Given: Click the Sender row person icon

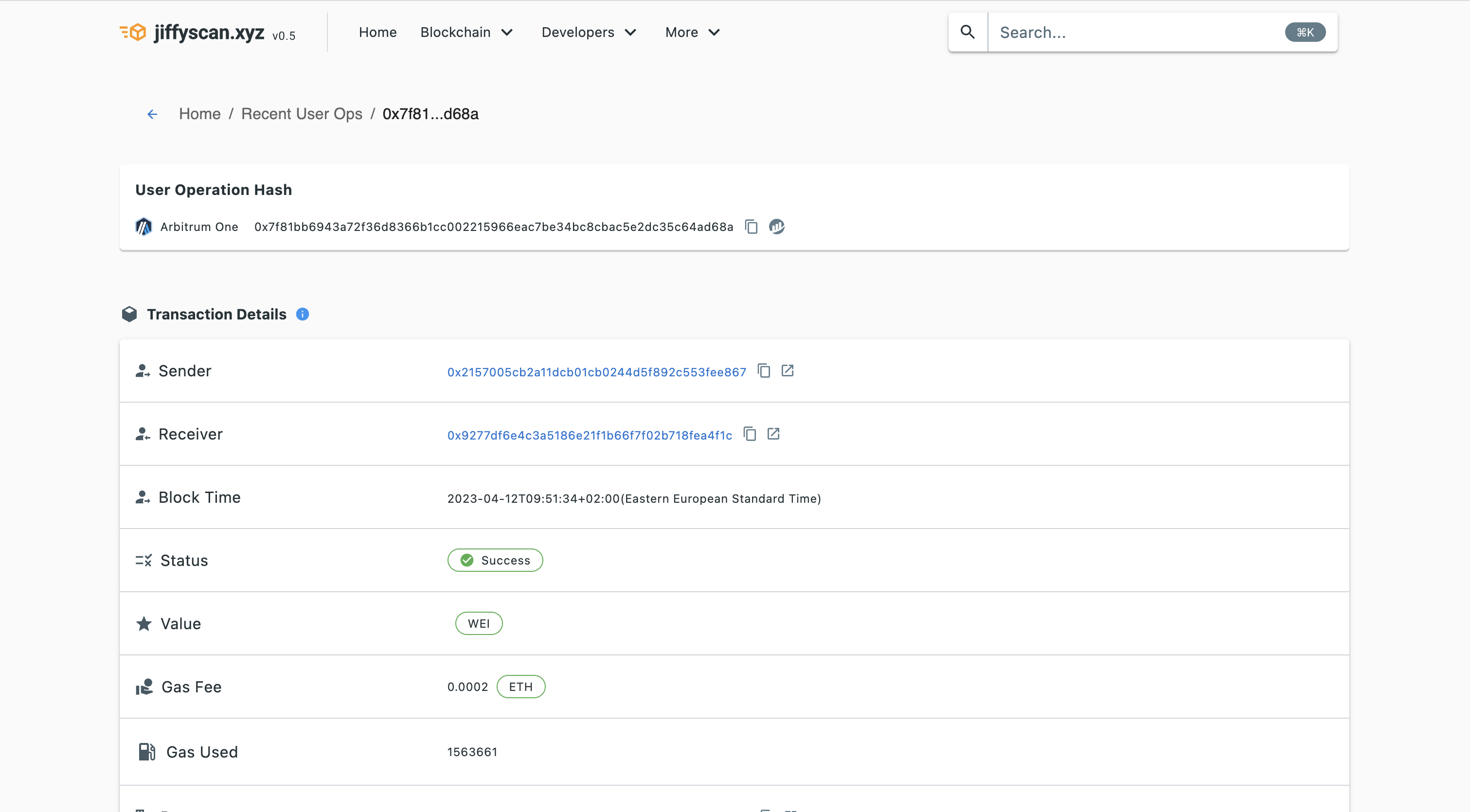Looking at the screenshot, I should coord(143,371).
